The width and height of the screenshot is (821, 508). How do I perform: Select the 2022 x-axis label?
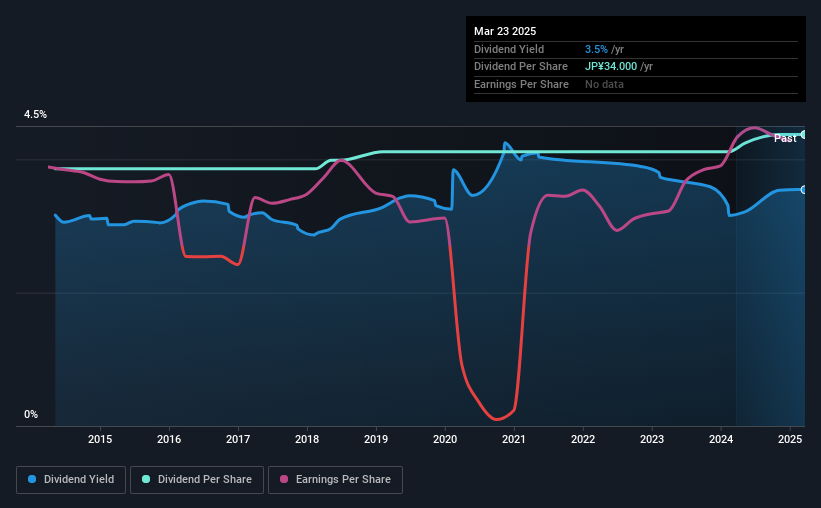click(583, 439)
